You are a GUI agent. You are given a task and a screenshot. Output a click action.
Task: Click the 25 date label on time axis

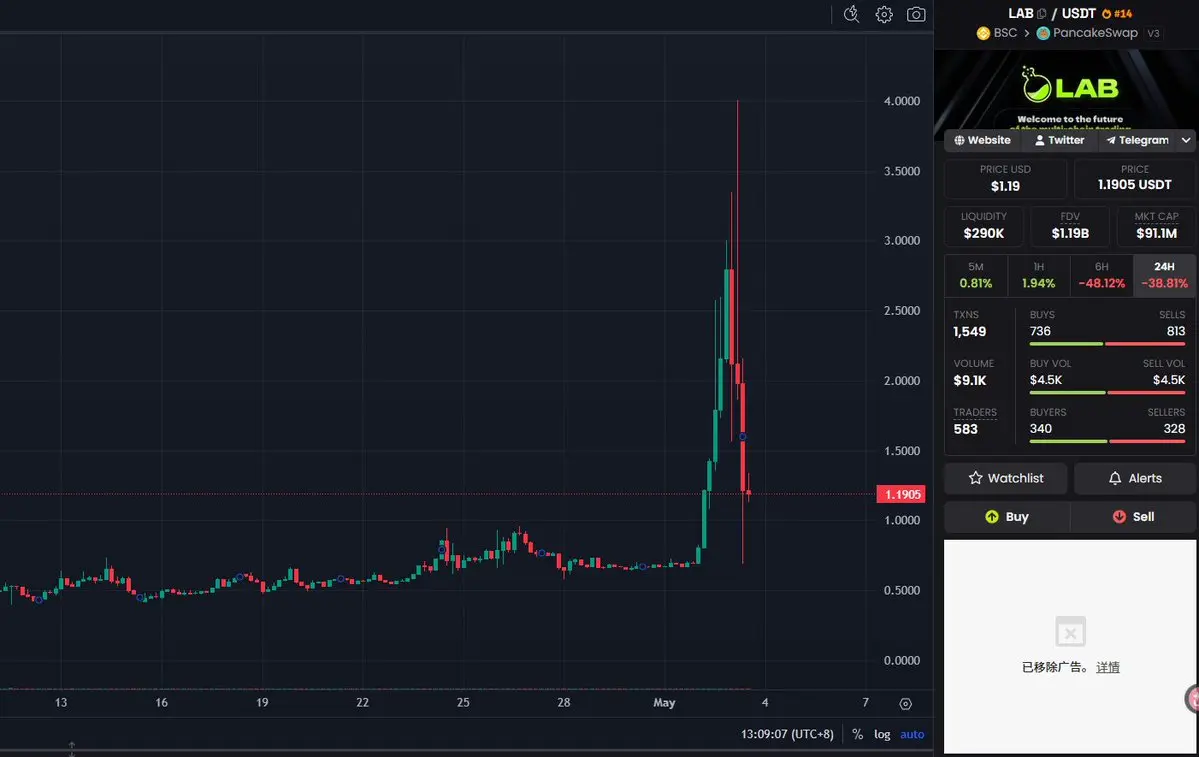pyautogui.click(x=463, y=703)
